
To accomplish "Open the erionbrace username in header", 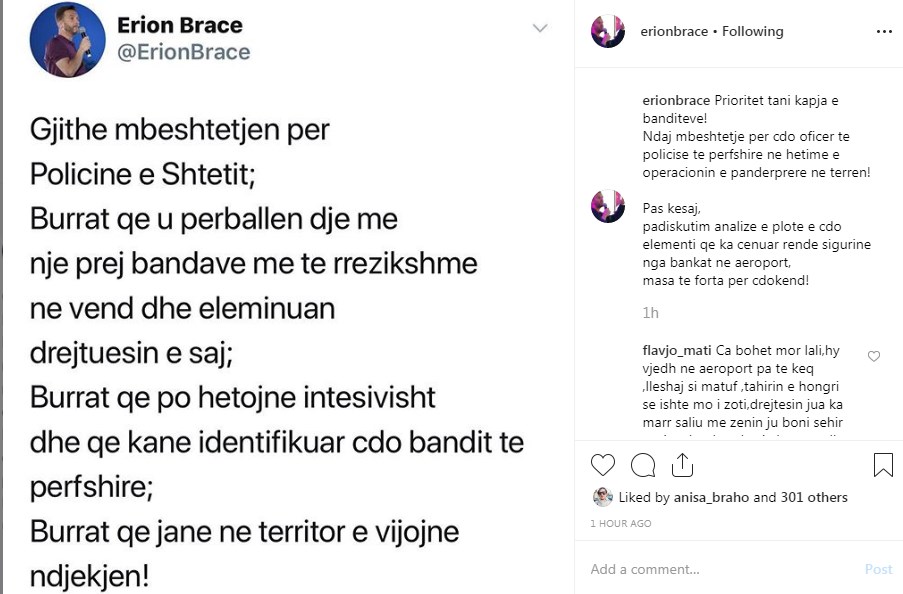I will 673,32.
